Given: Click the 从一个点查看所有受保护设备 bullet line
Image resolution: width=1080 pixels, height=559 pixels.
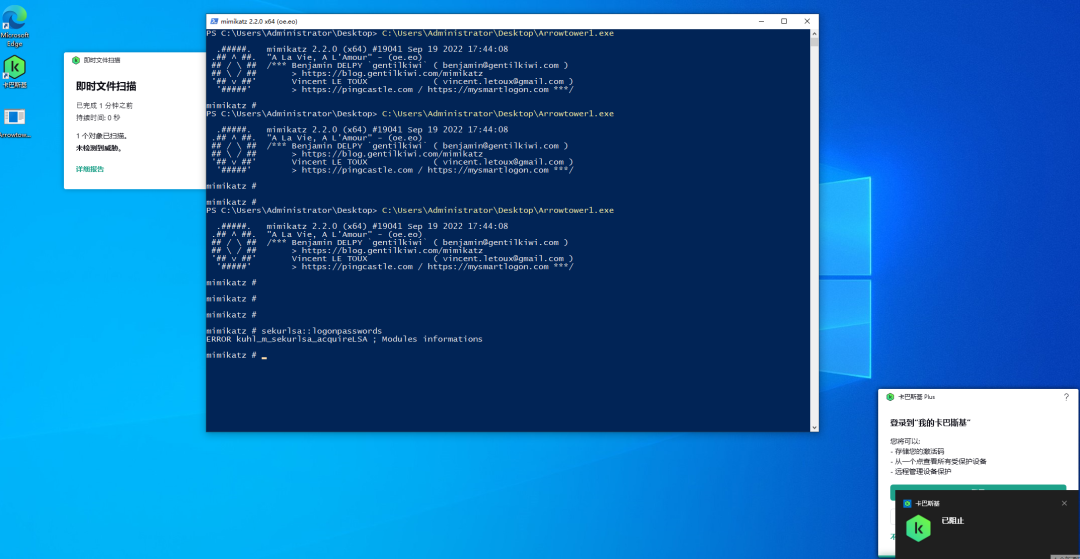Looking at the screenshot, I should coord(938,462).
